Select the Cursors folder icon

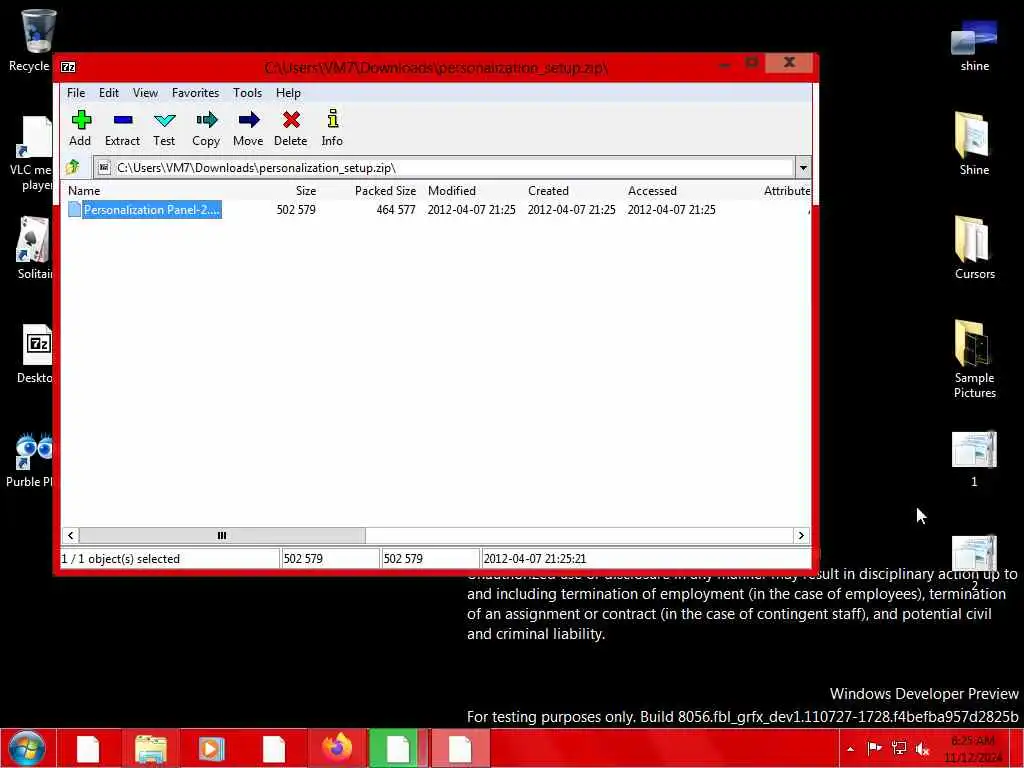(x=974, y=248)
